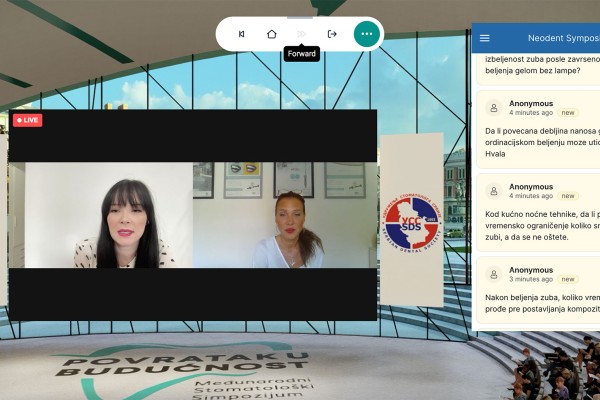Screen dimensions: 600x400
Task: Click the third Anonymous user avatar
Action: click(x=494, y=274)
